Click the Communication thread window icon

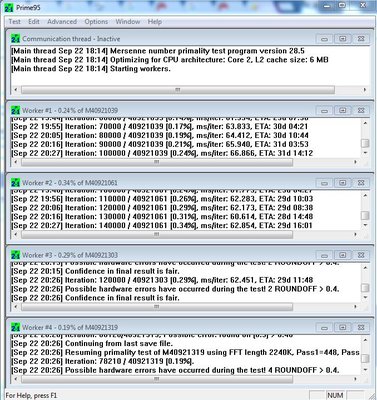point(15,38)
